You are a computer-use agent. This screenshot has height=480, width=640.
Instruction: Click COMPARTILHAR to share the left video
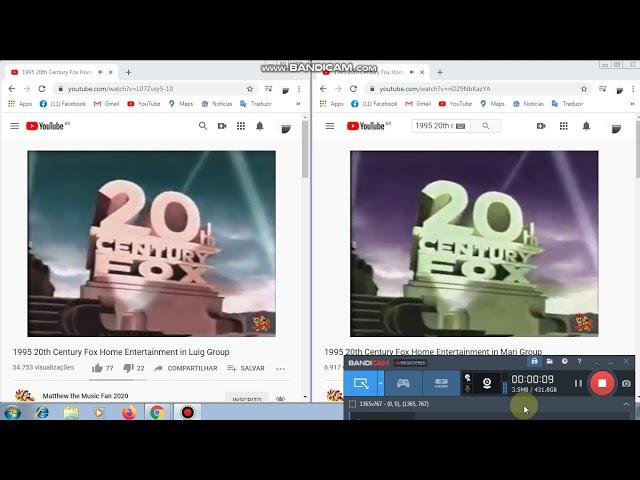pos(184,368)
